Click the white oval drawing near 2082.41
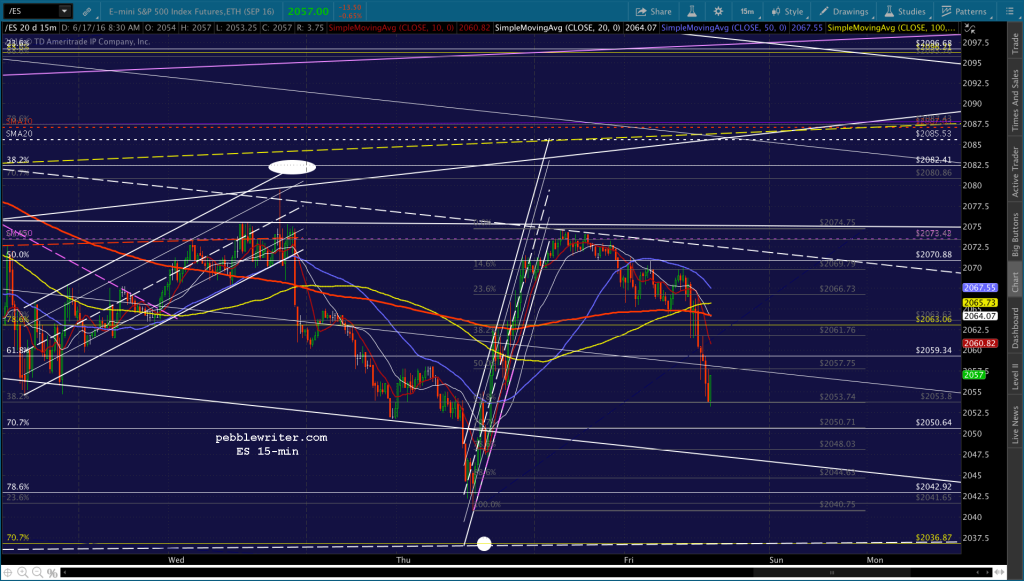 [292, 167]
